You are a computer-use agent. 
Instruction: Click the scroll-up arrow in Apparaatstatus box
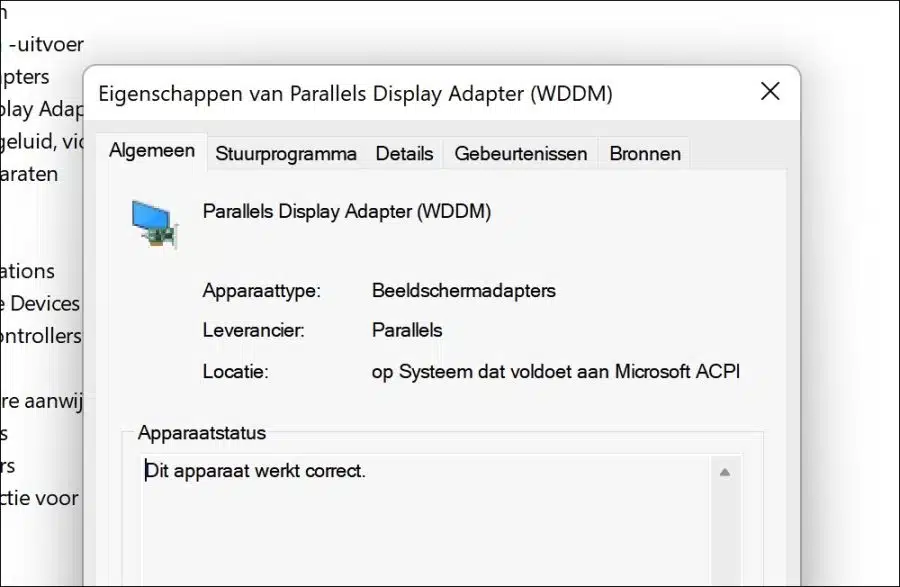(x=725, y=472)
